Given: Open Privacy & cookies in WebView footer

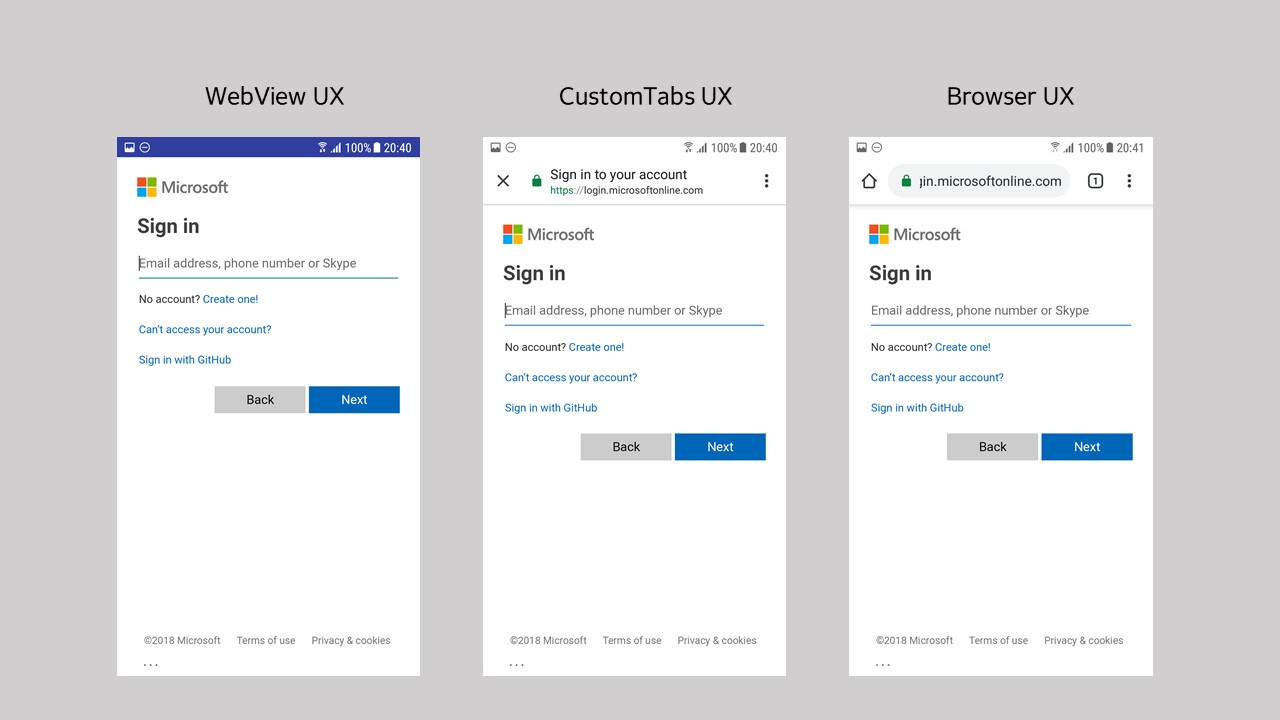Looking at the screenshot, I should pos(351,641).
